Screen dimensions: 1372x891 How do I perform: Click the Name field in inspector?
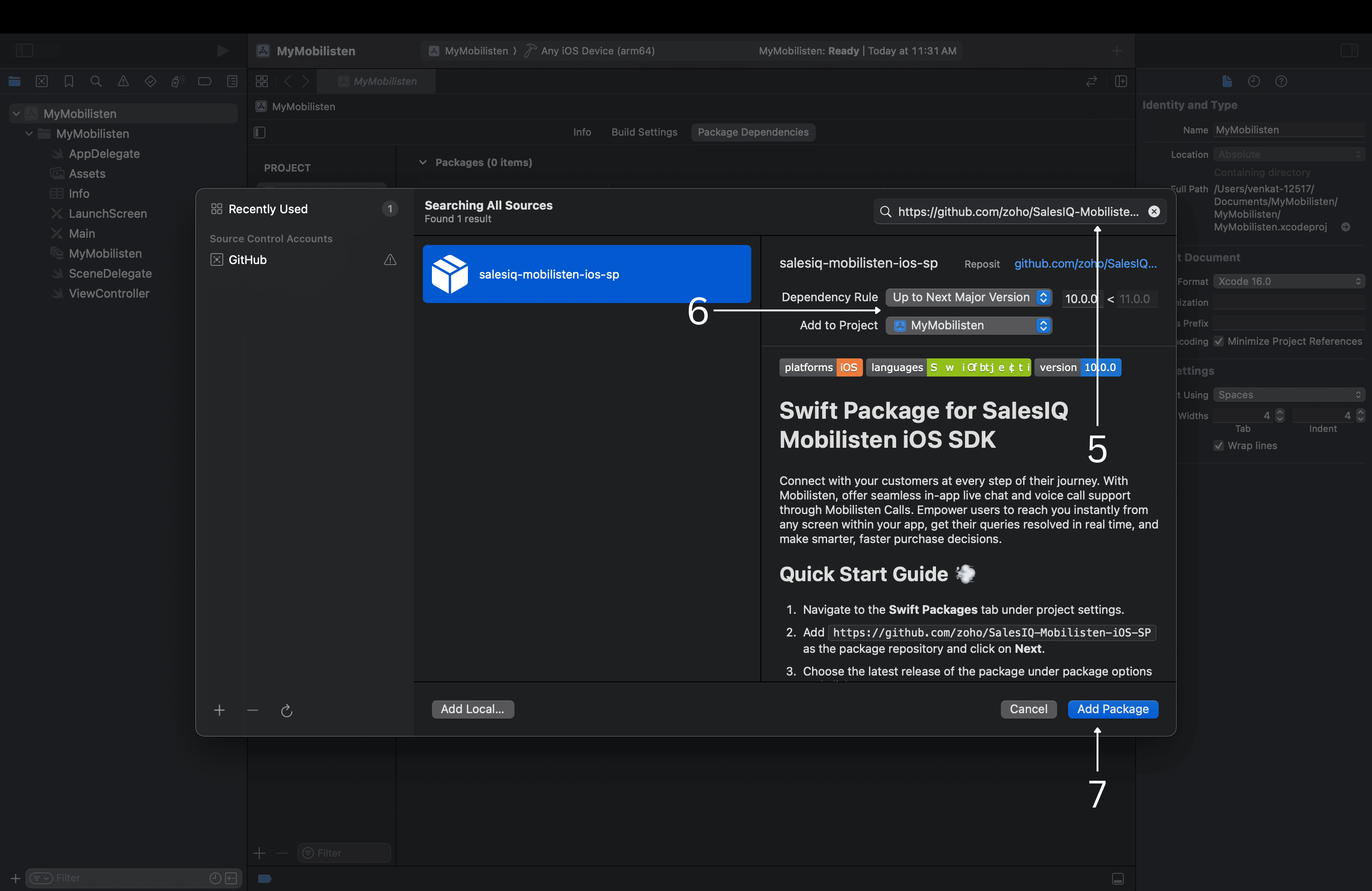tap(1289, 130)
